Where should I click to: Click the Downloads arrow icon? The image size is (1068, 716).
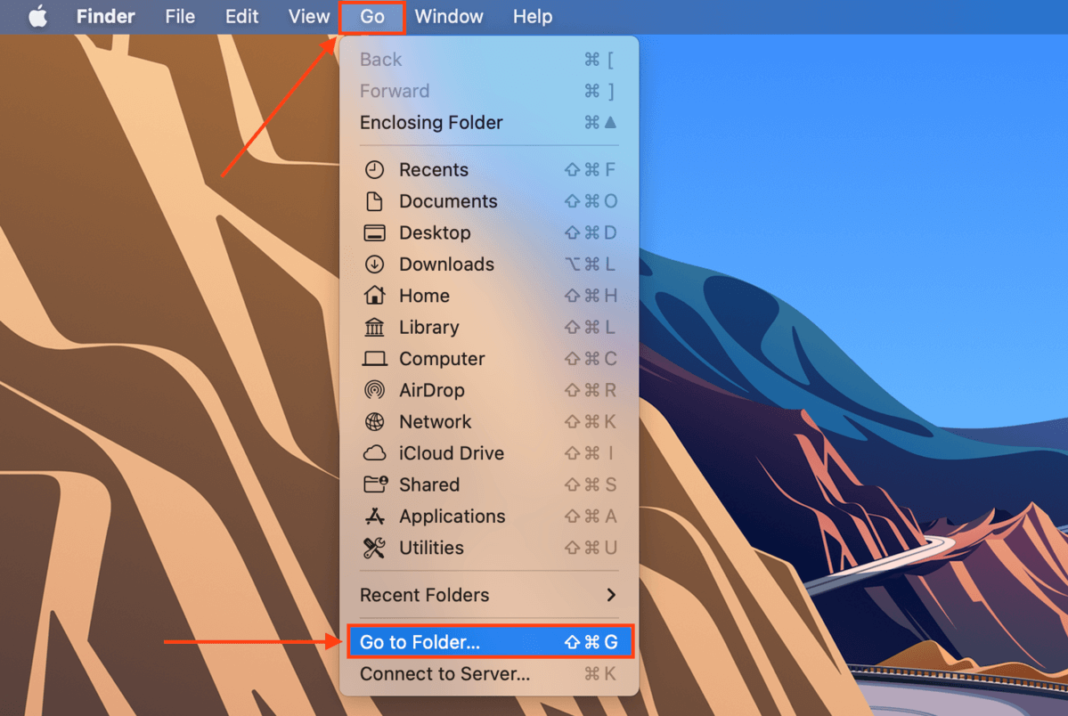(x=375, y=264)
